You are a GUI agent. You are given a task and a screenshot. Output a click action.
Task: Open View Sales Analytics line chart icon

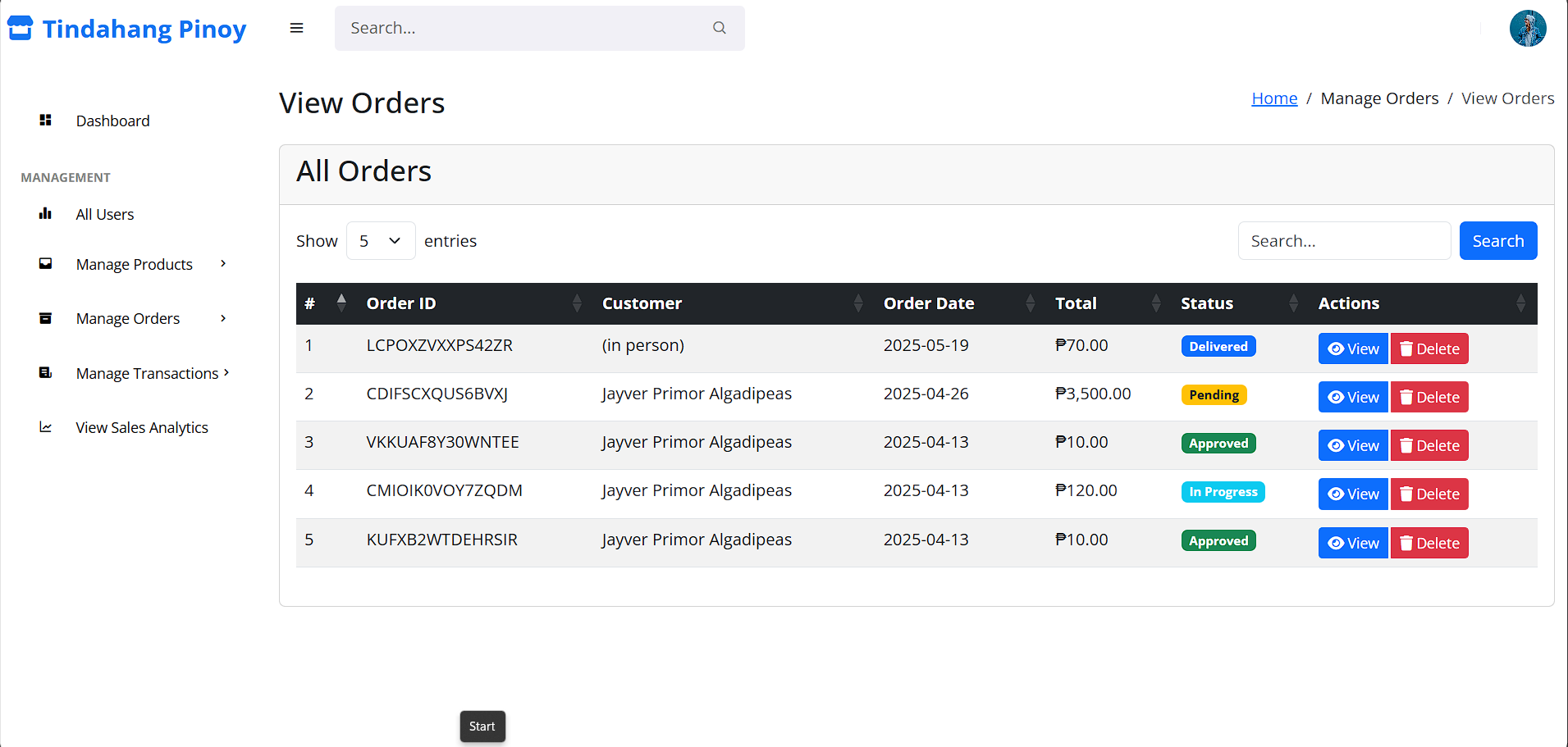click(x=46, y=427)
